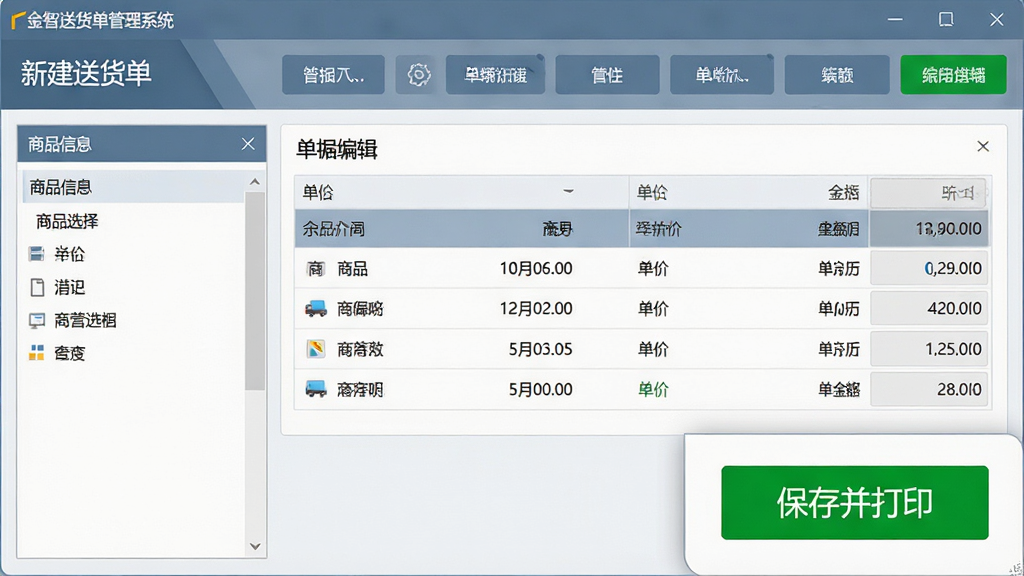Close the 单据编辑 panel
The image size is (1024, 576).
[x=983, y=146]
